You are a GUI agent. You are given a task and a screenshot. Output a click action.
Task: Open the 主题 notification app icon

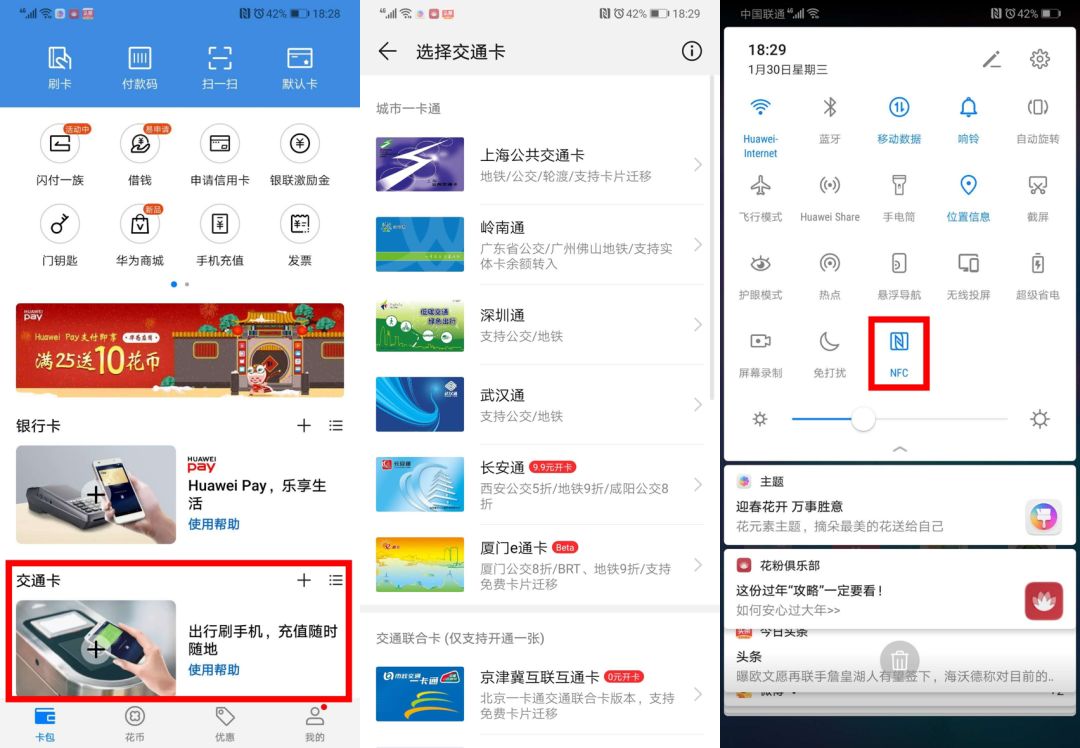point(1044,517)
